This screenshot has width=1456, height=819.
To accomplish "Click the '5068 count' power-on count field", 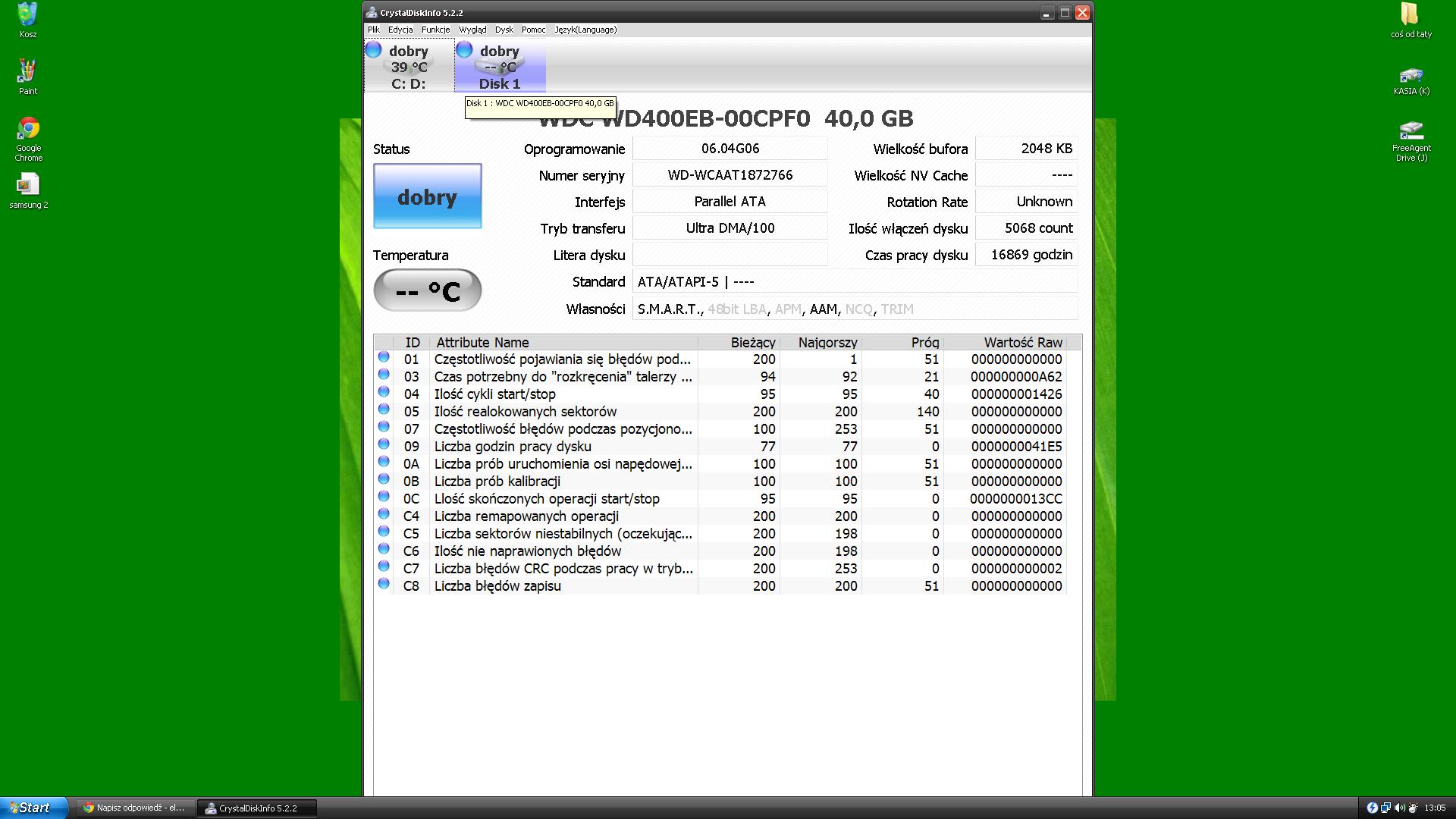I will [x=1027, y=228].
